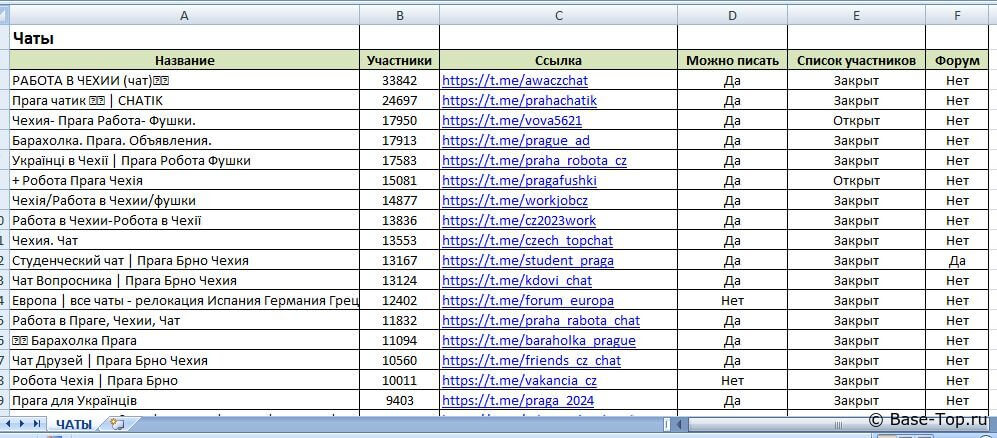Select column A header
Image resolution: width=997 pixels, height=438 pixels.
[x=184, y=15]
